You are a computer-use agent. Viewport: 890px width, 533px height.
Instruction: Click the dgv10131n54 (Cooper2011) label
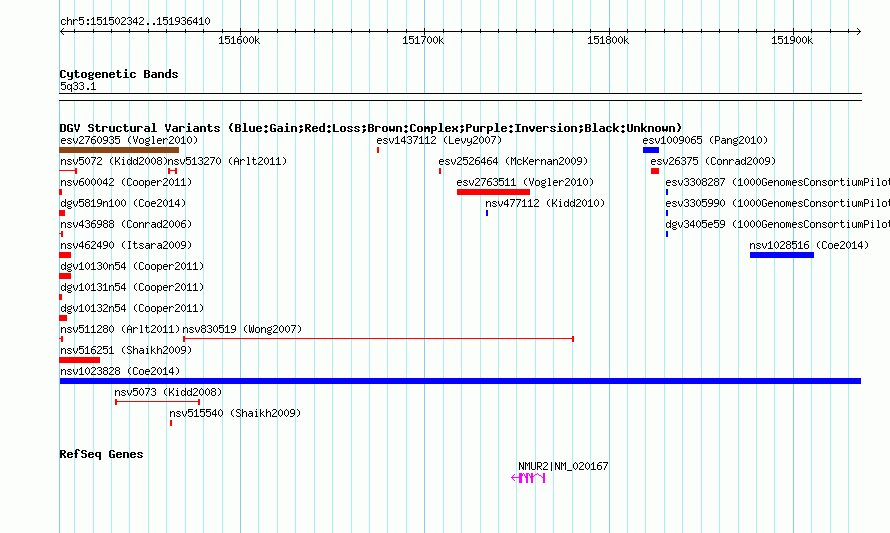tap(132, 287)
